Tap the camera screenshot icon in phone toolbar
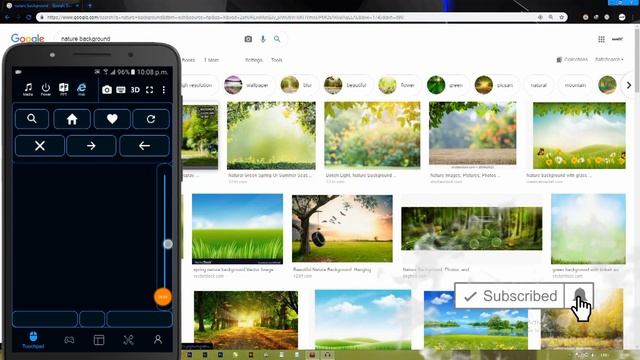This screenshot has height=360, width=640. coord(107,89)
